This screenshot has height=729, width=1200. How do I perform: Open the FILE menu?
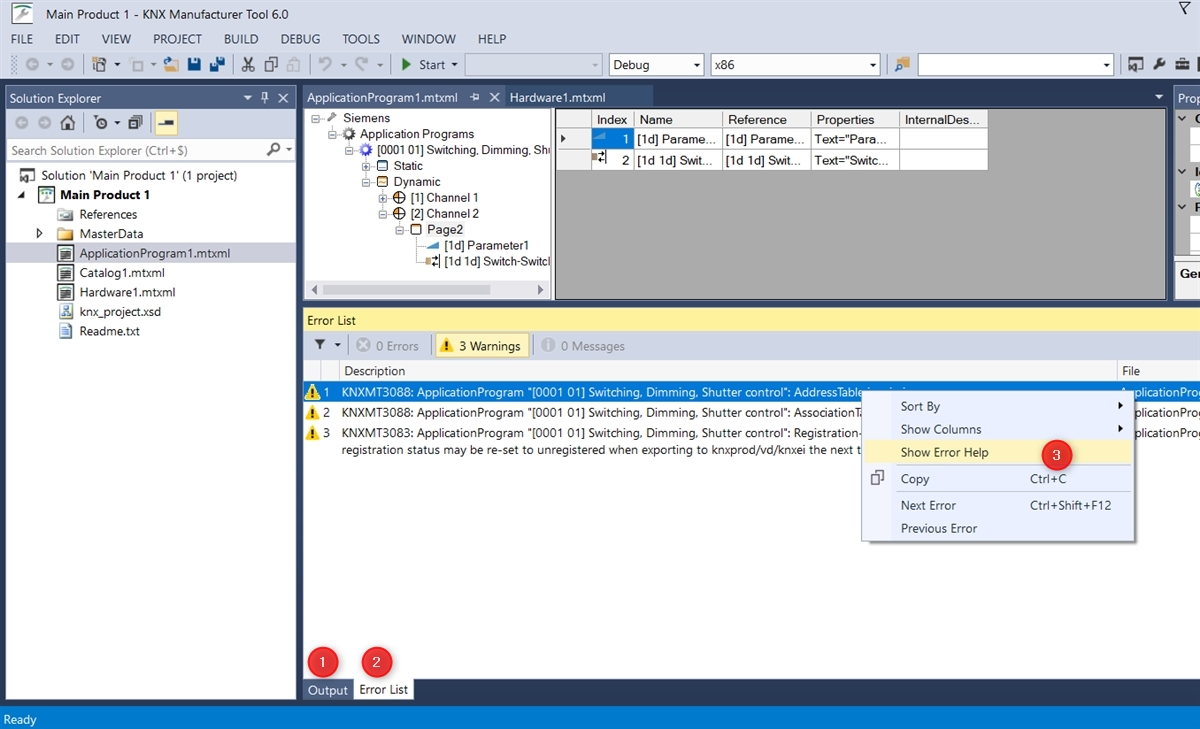pos(22,39)
